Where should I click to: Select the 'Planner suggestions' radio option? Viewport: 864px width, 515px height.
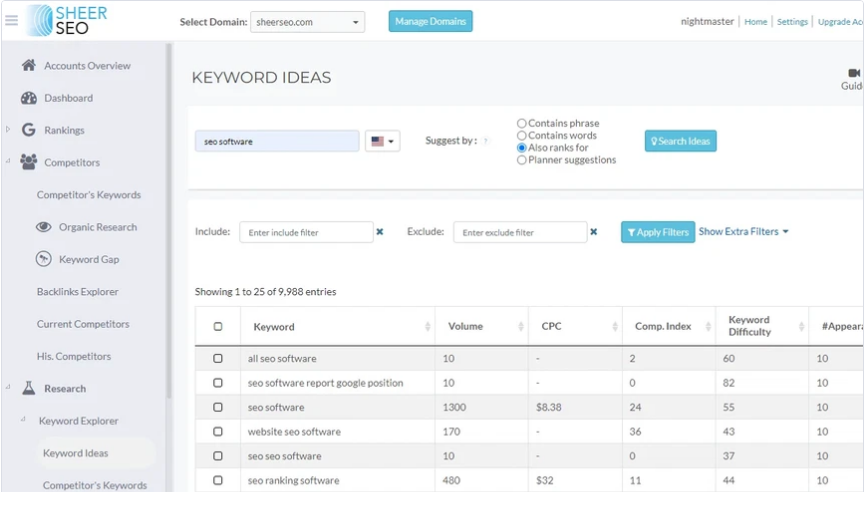coord(521,160)
